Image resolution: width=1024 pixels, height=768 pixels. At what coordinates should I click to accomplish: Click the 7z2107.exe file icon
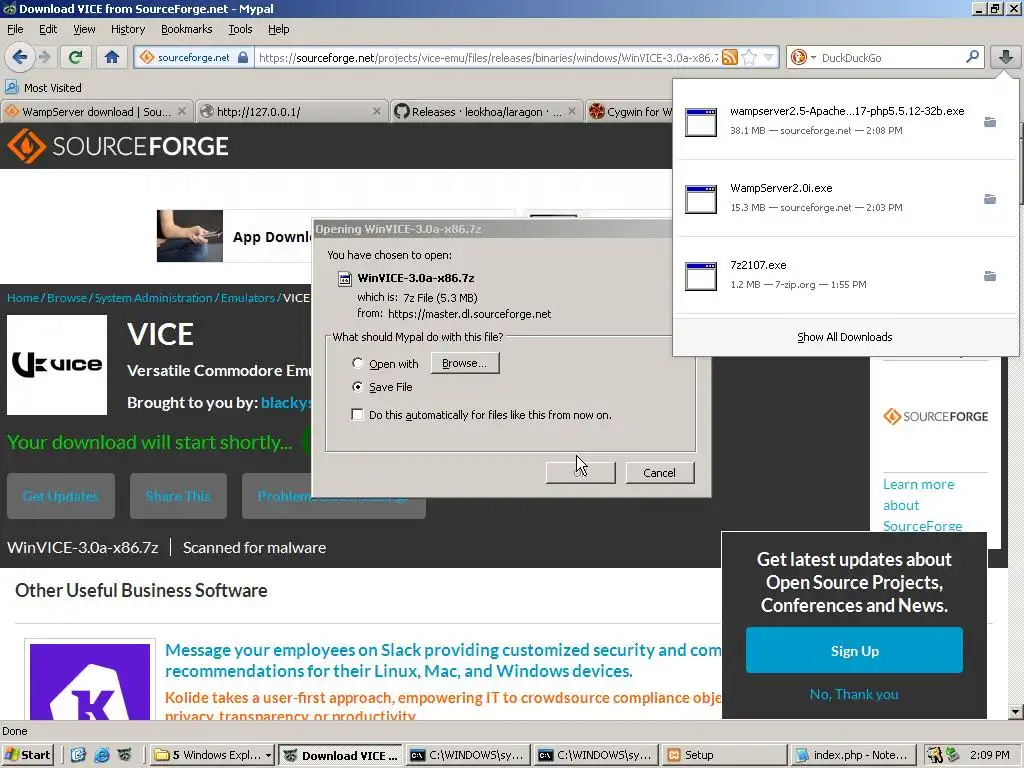(701, 276)
